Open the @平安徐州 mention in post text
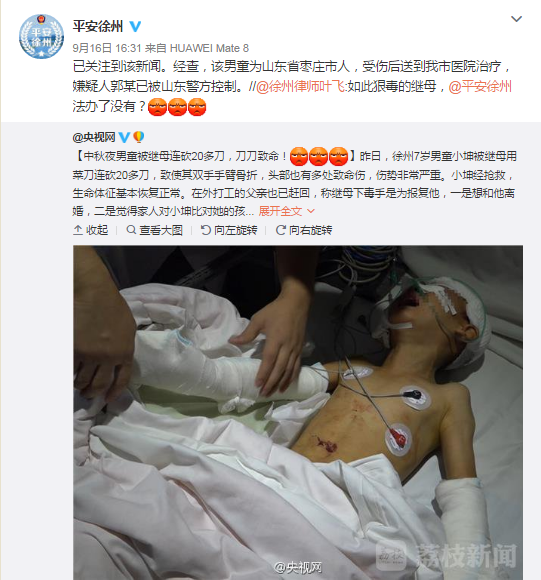The height and width of the screenshot is (580, 541). [480, 87]
